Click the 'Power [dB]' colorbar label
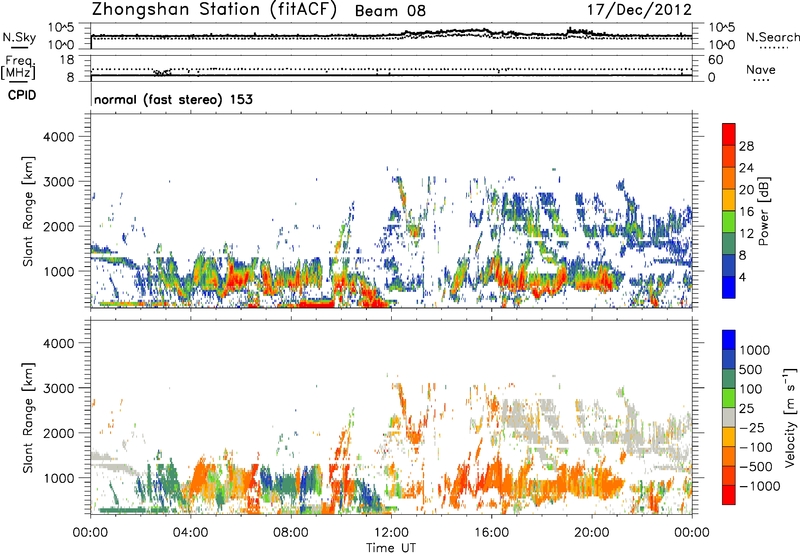 [763, 211]
